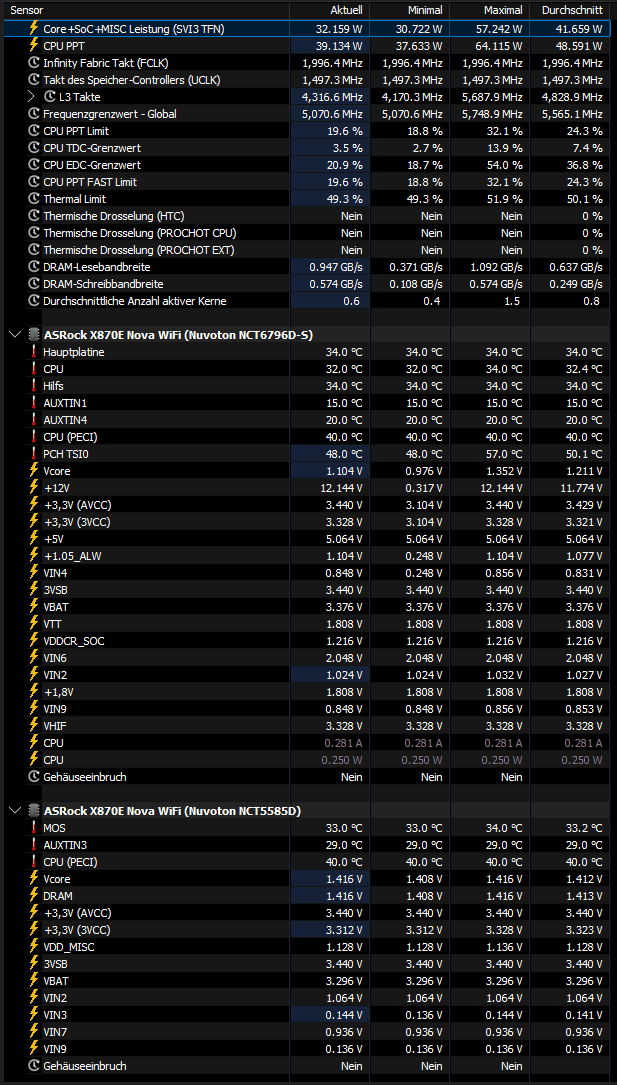Click the clock icon of CPU PPT Limit
The width and height of the screenshot is (617, 1085).
point(33,131)
